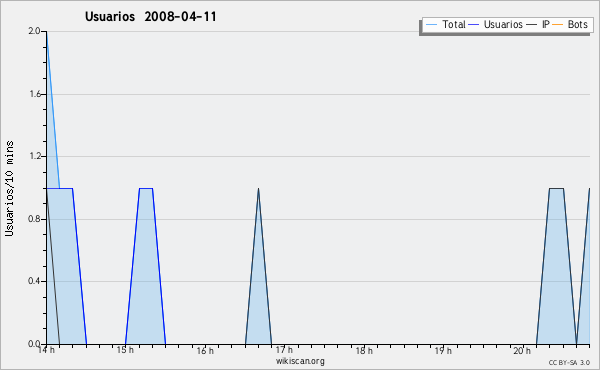Click the CC BY-SA 3.0 license text
This screenshot has width=600, height=370.
(x=569, y=362)
